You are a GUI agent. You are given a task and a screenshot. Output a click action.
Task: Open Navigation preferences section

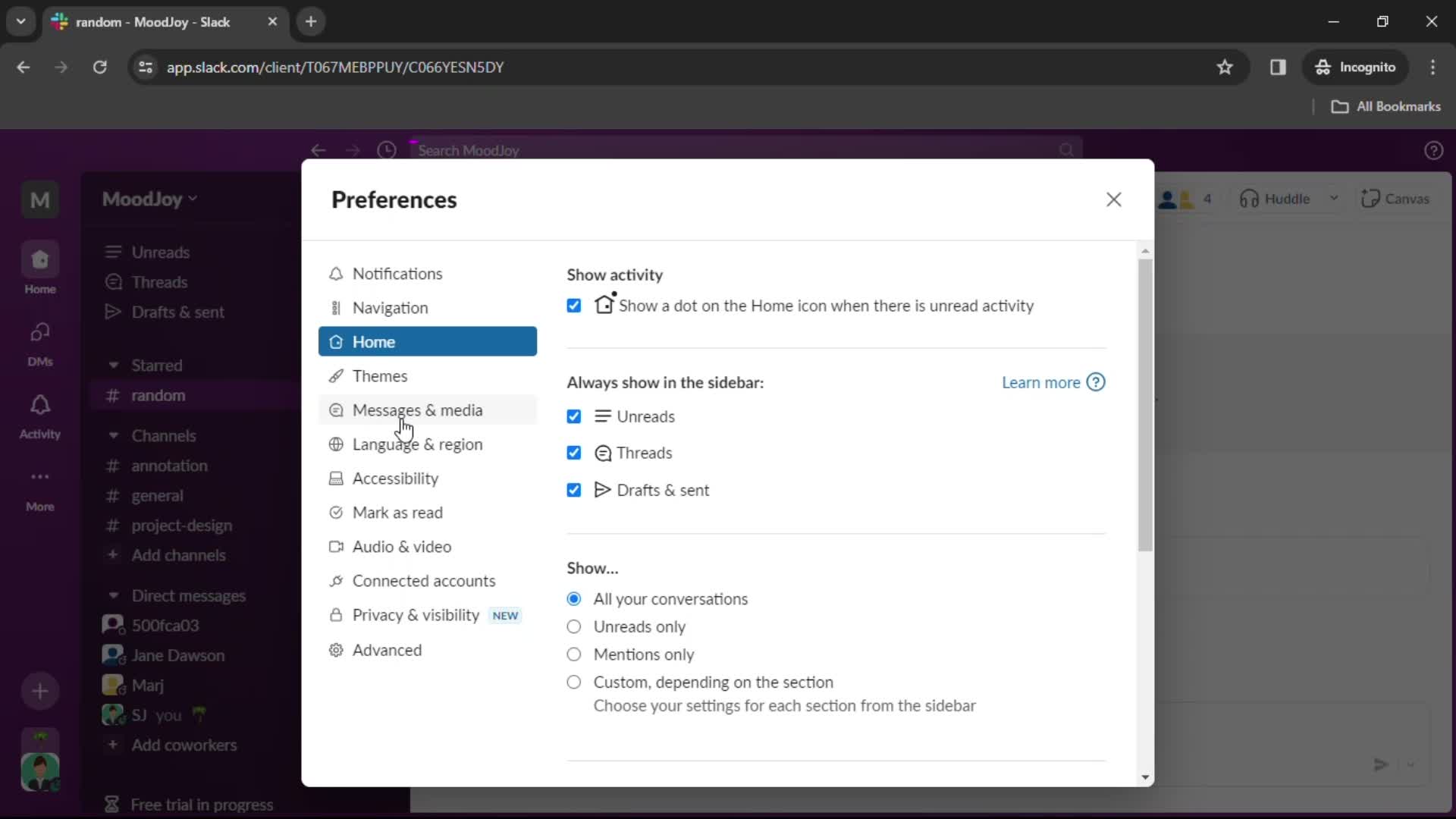[390, 307]
